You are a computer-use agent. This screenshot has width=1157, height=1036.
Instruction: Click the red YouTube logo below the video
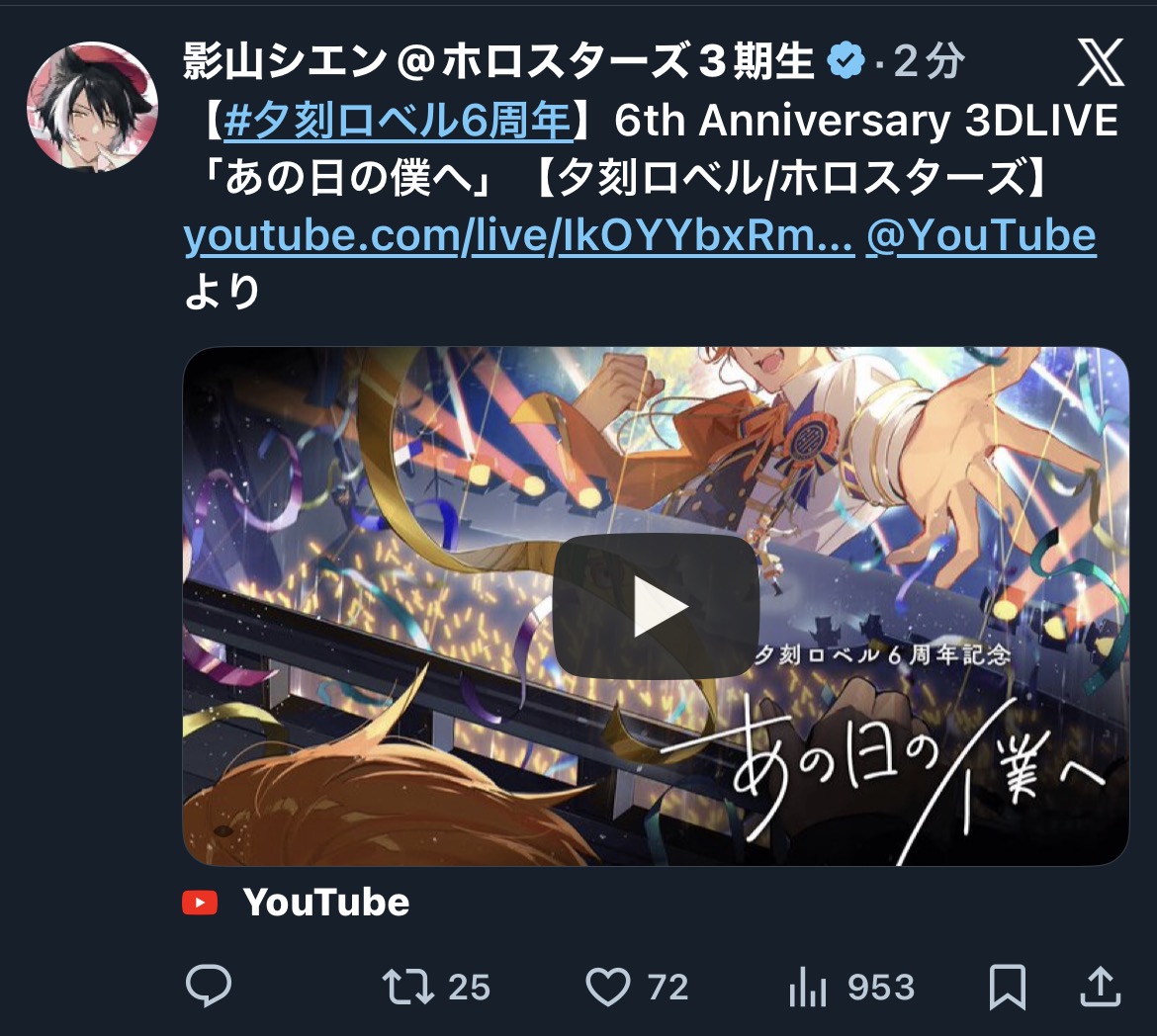[200, 903]
